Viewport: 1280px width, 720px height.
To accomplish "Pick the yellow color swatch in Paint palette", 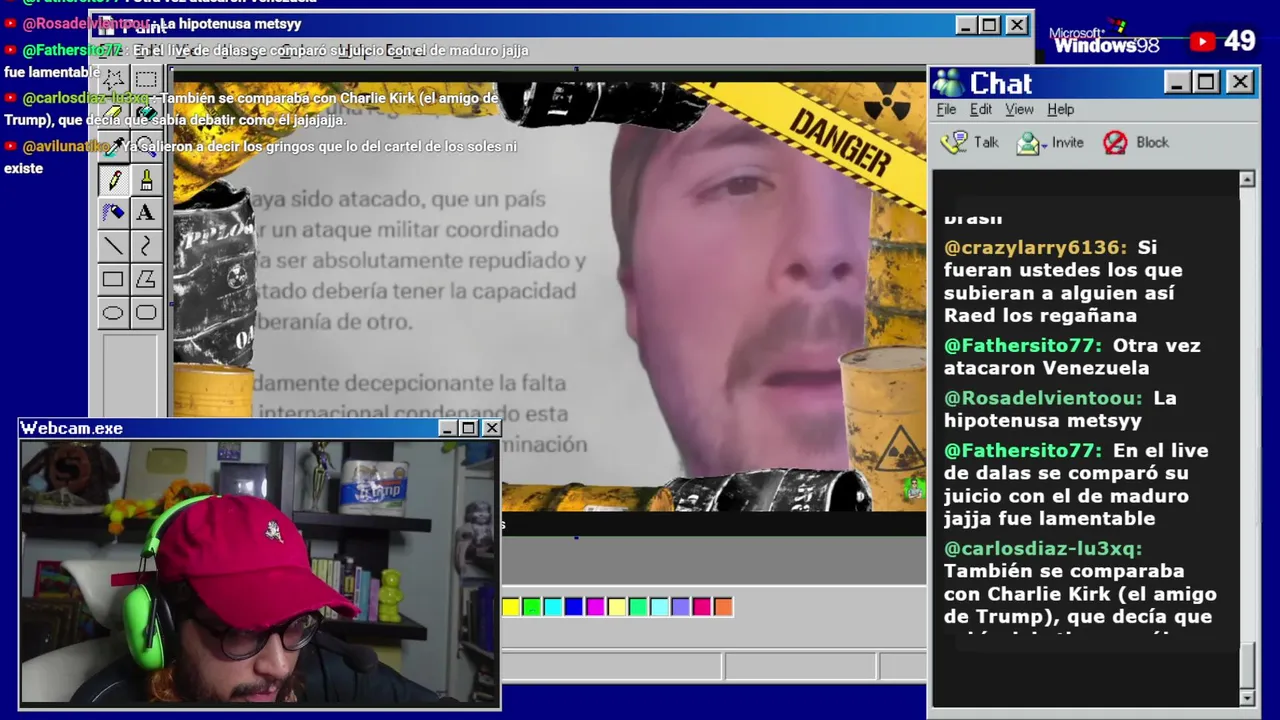I will coord(511,607).
